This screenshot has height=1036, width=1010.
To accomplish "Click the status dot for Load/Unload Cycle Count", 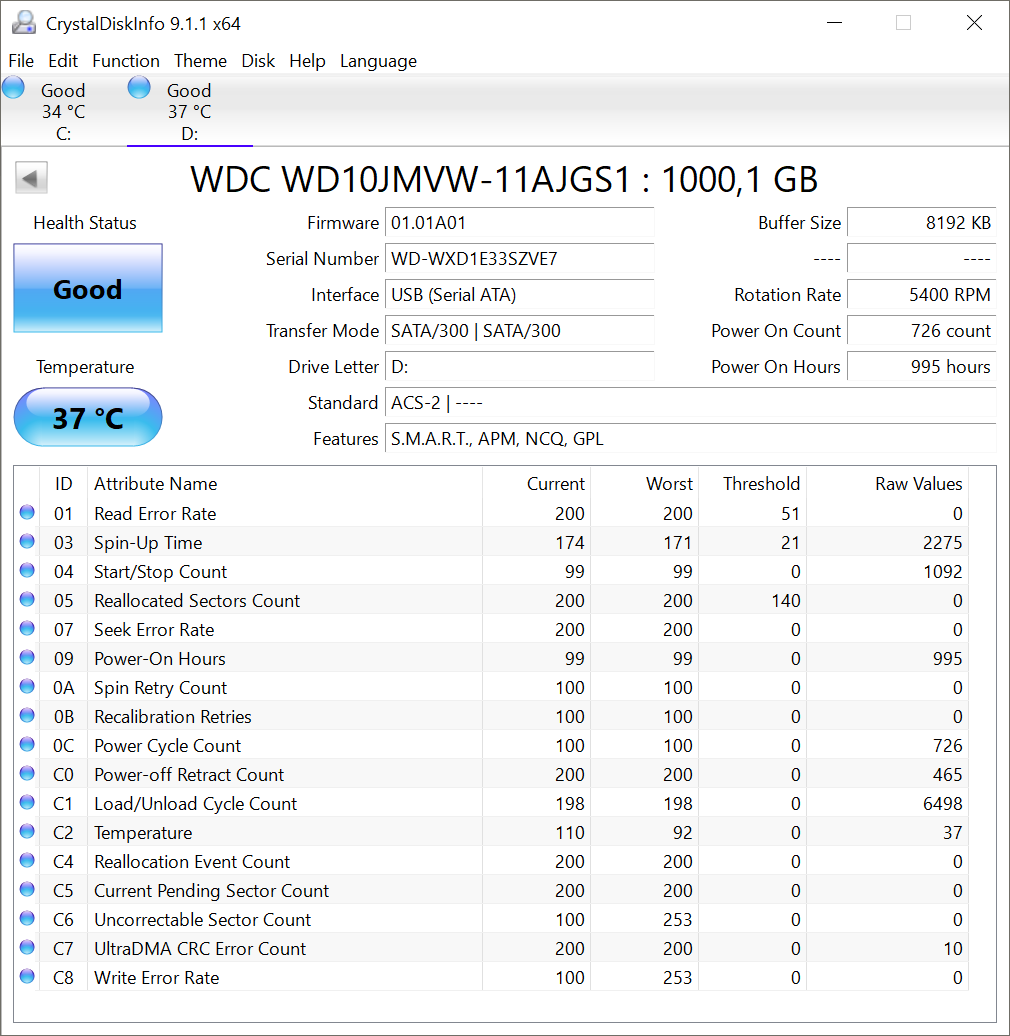I will pos(27,802).
